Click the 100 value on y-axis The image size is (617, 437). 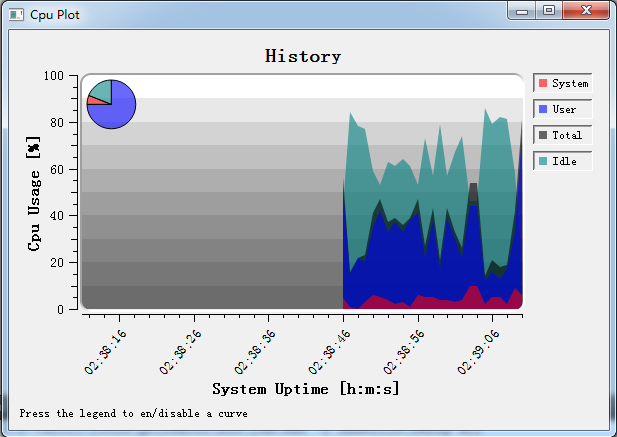click(x=54, y=76)
